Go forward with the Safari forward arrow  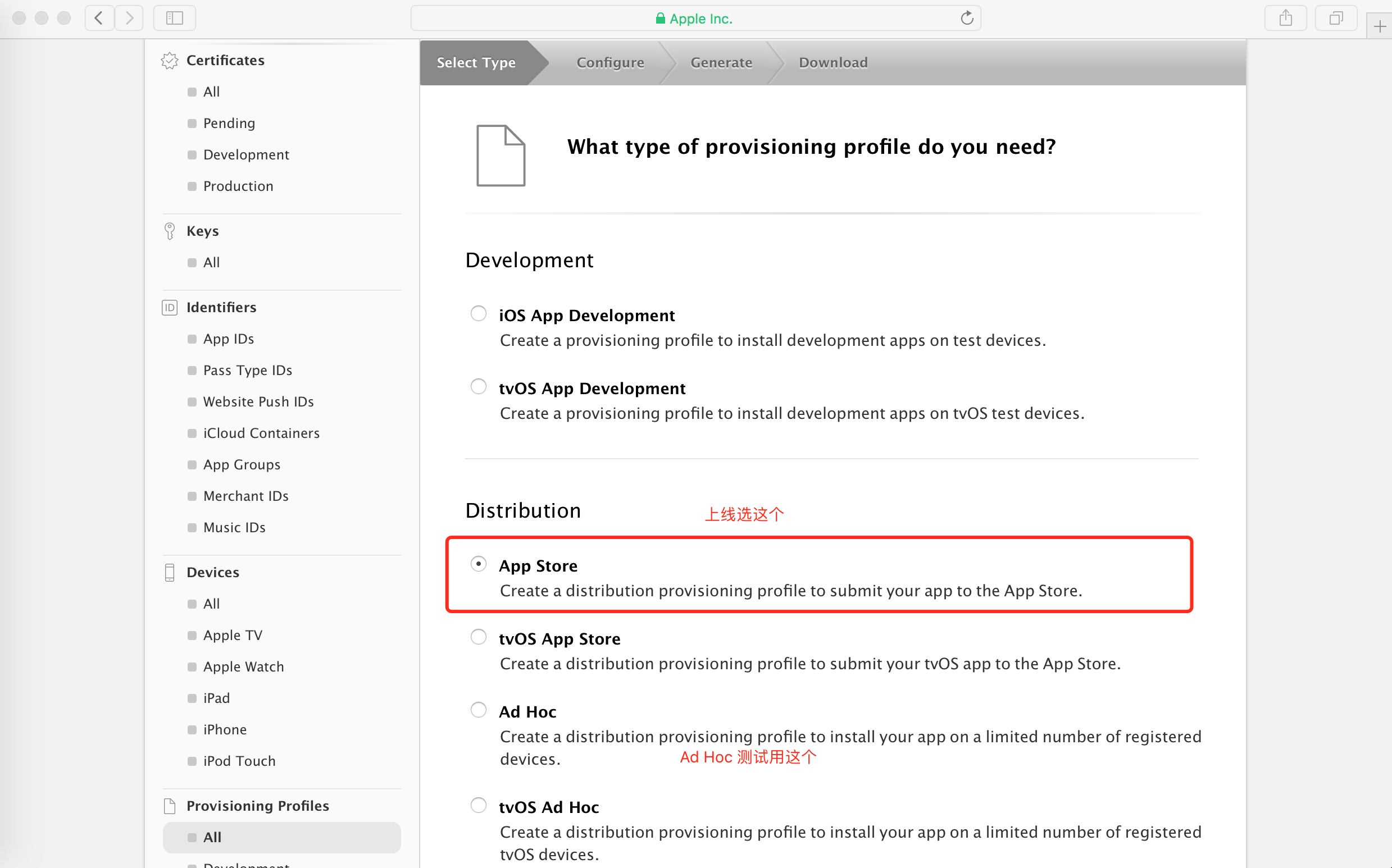[129, 19]
